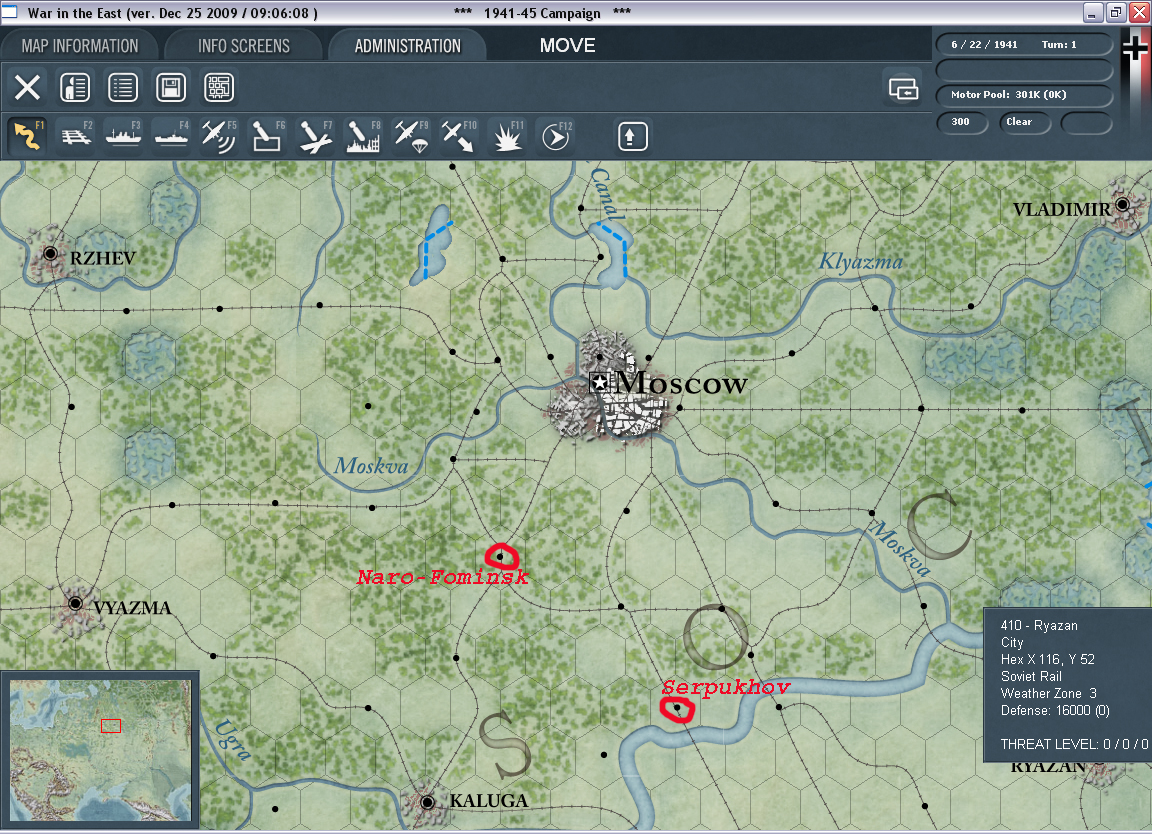Select the rail transport mode F2 icon

click(76, 135)
